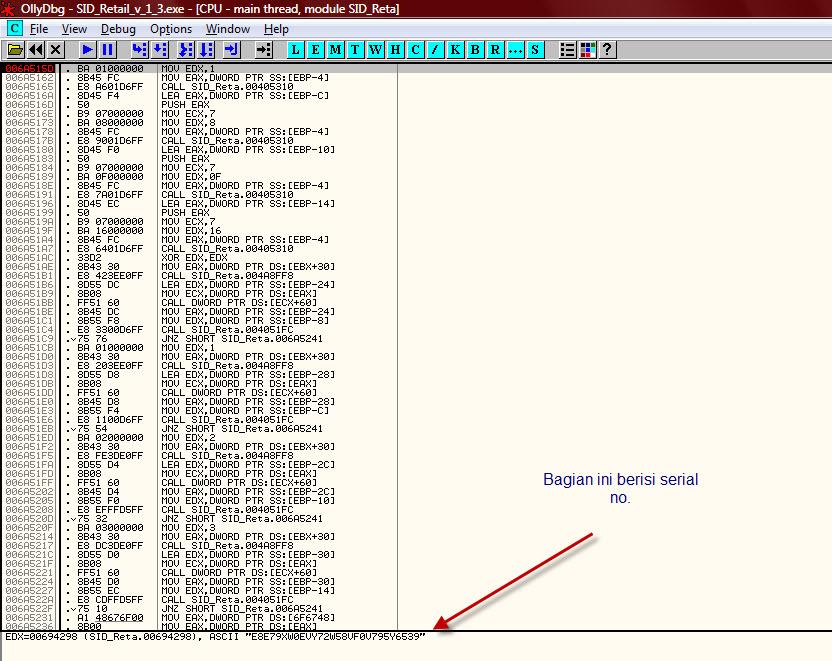Viewport: 832px width, 661px height.
Task: Click the Step into toolbar icon
Action: (x=140, y=50)
